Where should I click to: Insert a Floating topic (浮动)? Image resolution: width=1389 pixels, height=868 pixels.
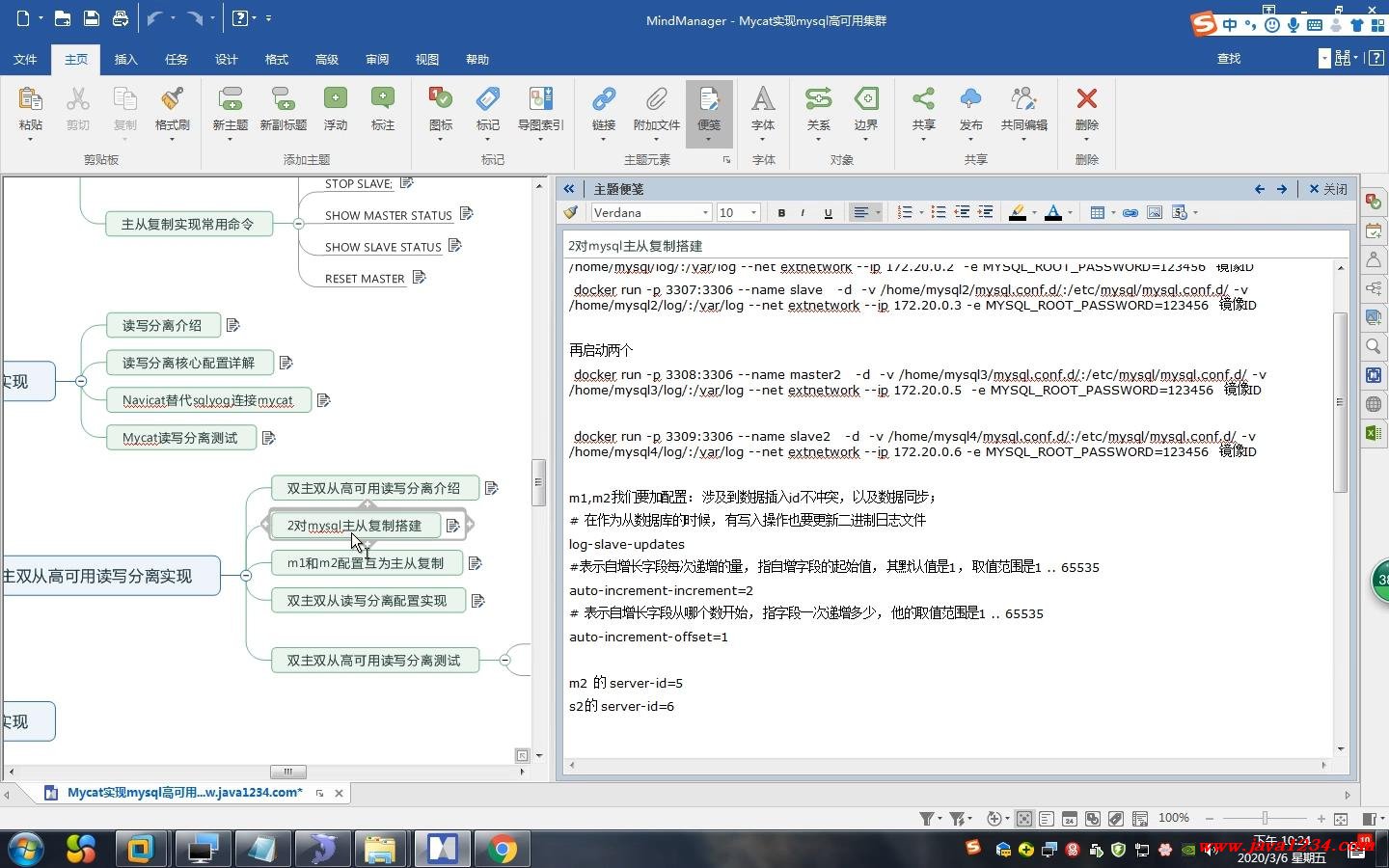pyautogui.click(x=335, y=99)
